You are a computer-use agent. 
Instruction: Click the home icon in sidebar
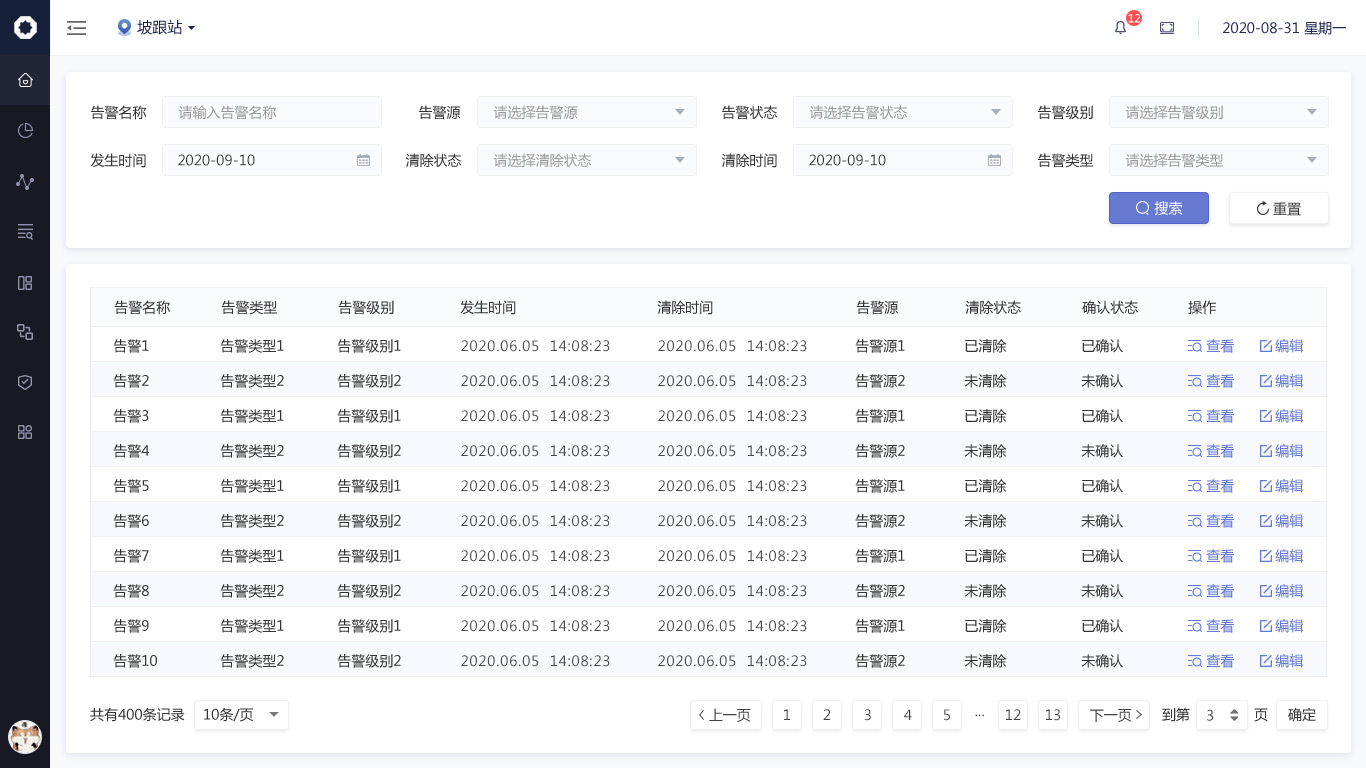pyautogui.click(x=25, y=80)
